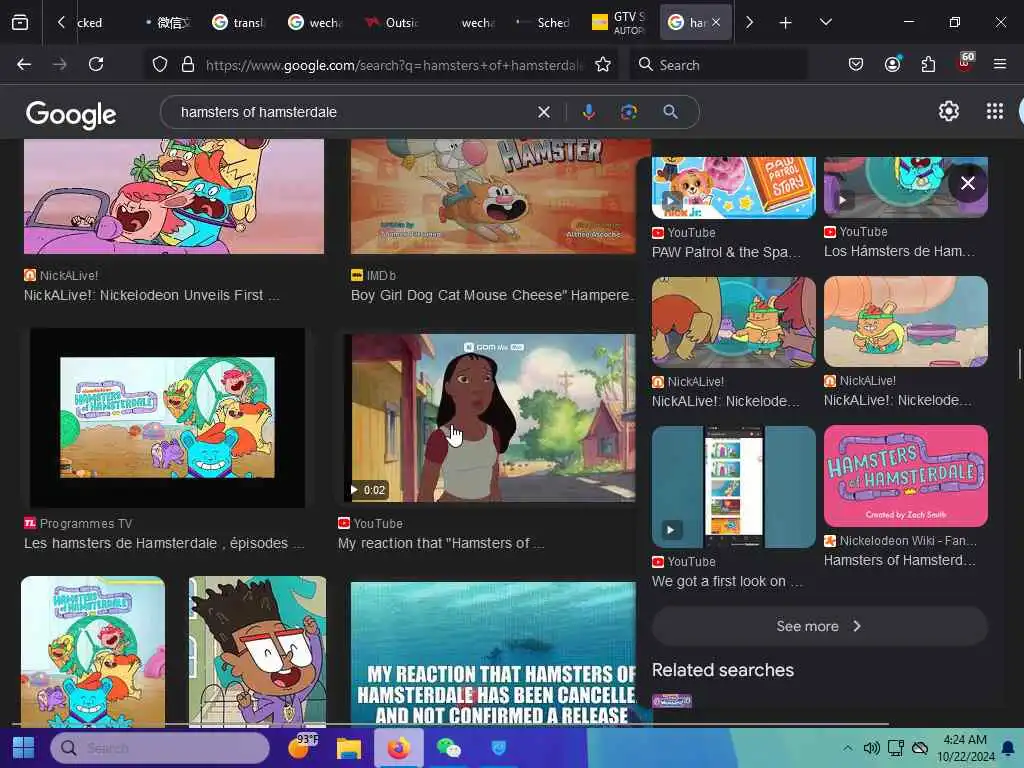The height and width of the screenshot is (768, 1024).
Task: Bookmark this page with the star icon
Action: point(603,64)
